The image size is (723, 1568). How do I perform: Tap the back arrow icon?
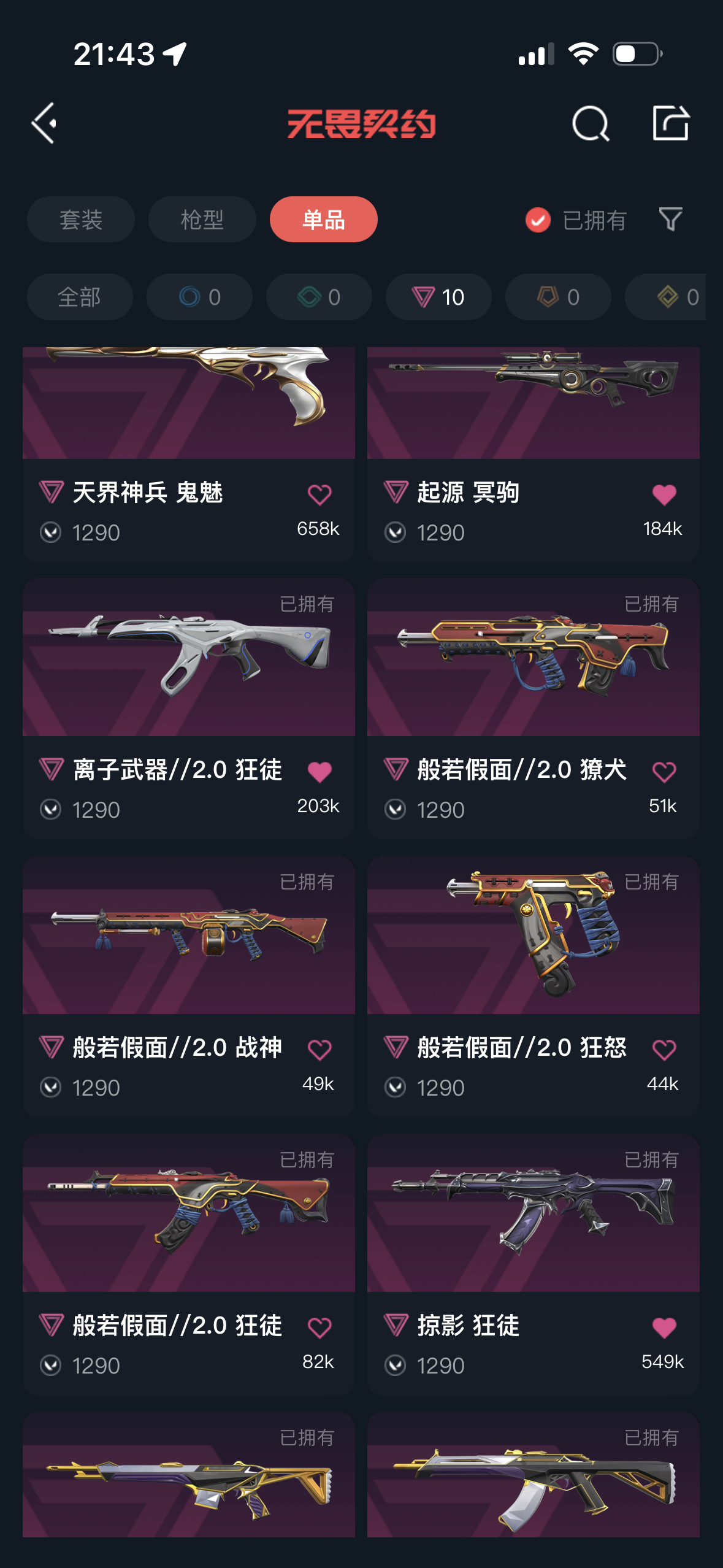(44, 123)
